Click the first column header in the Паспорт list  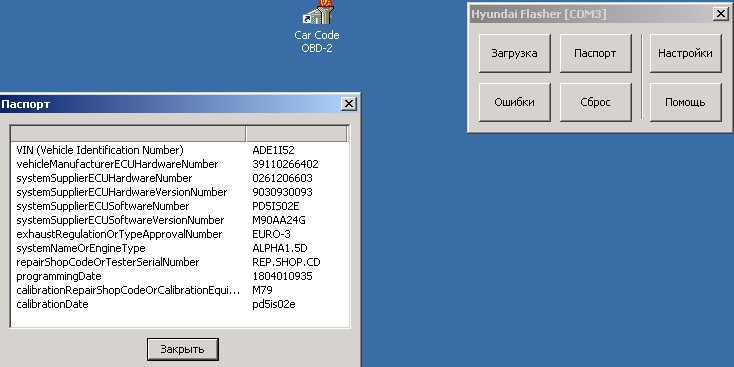pos(128,133)
